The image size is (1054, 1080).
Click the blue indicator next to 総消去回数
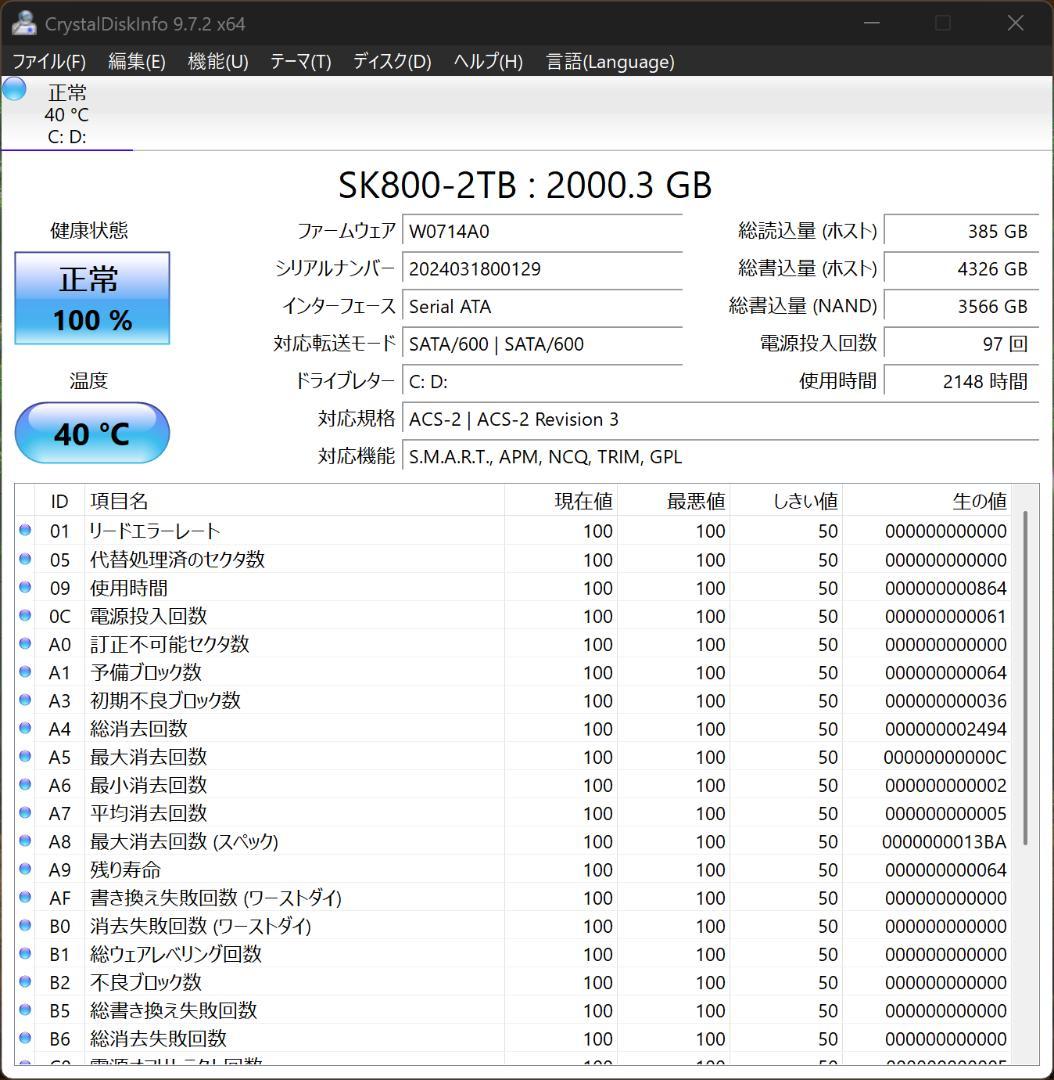[x=25, y=728]
